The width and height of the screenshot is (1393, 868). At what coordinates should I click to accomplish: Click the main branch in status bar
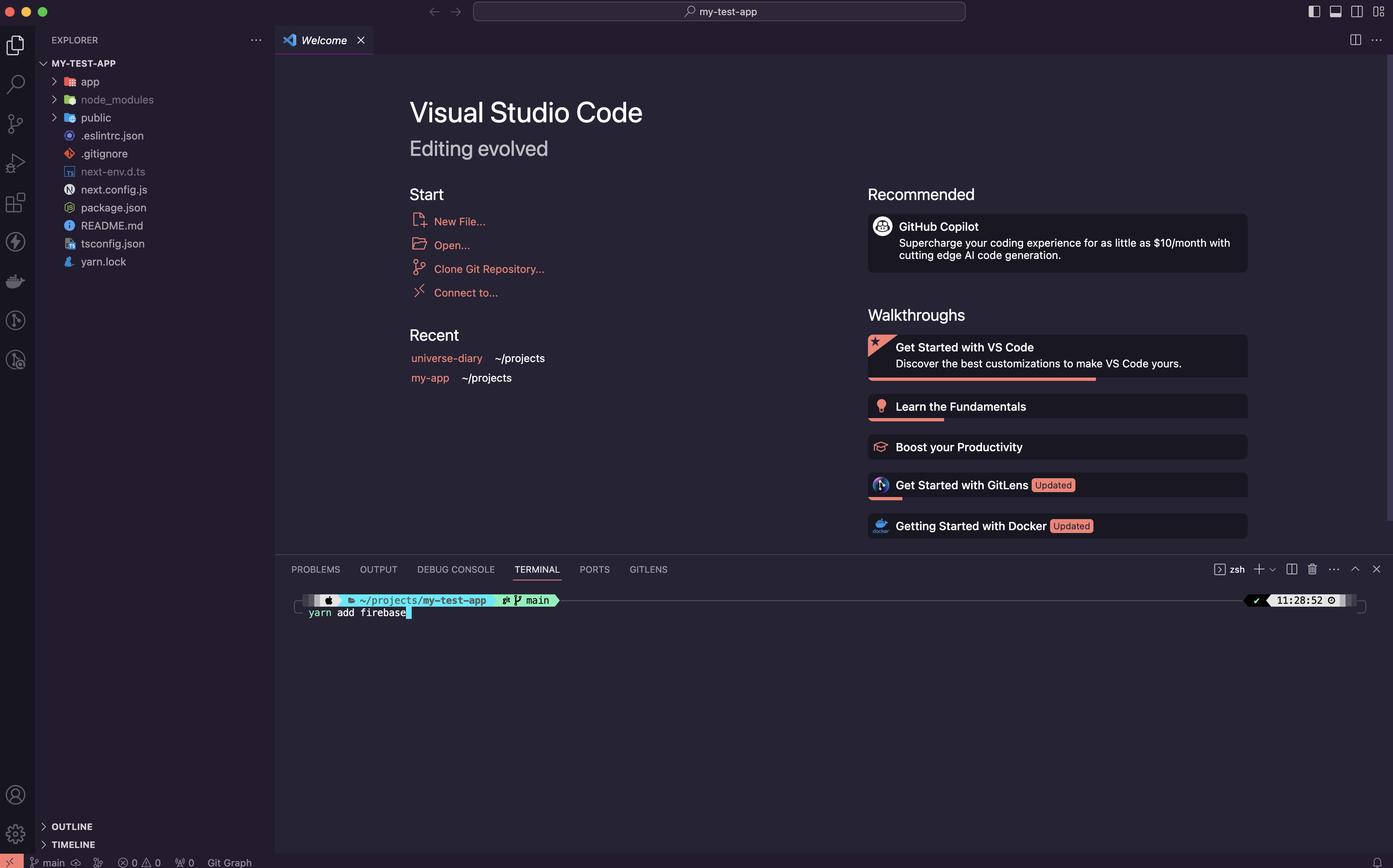point(47,862)
